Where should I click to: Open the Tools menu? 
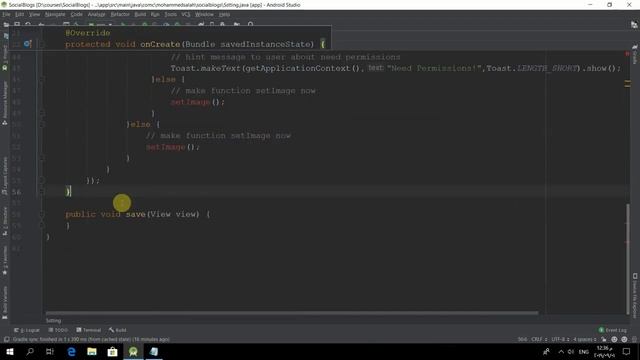click(x=170, y=14)
